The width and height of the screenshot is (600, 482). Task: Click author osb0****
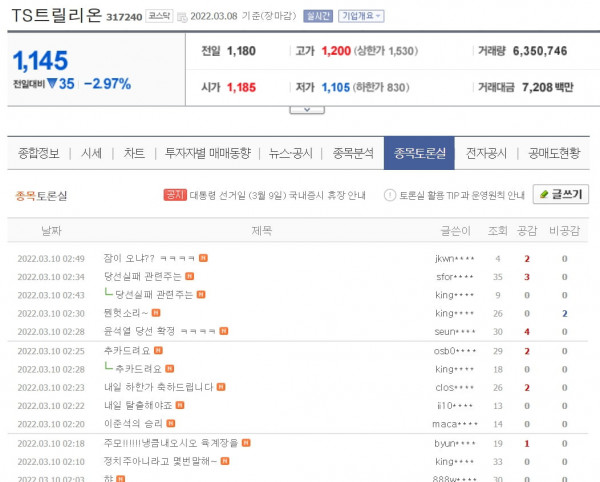455,351
